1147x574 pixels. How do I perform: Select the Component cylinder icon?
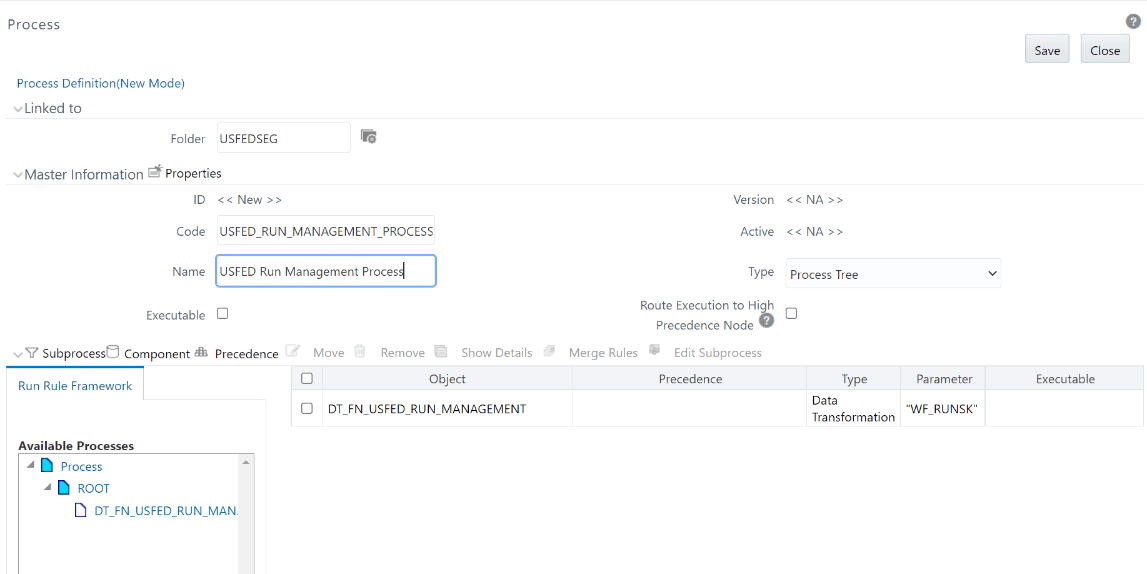tap(113, 352)
